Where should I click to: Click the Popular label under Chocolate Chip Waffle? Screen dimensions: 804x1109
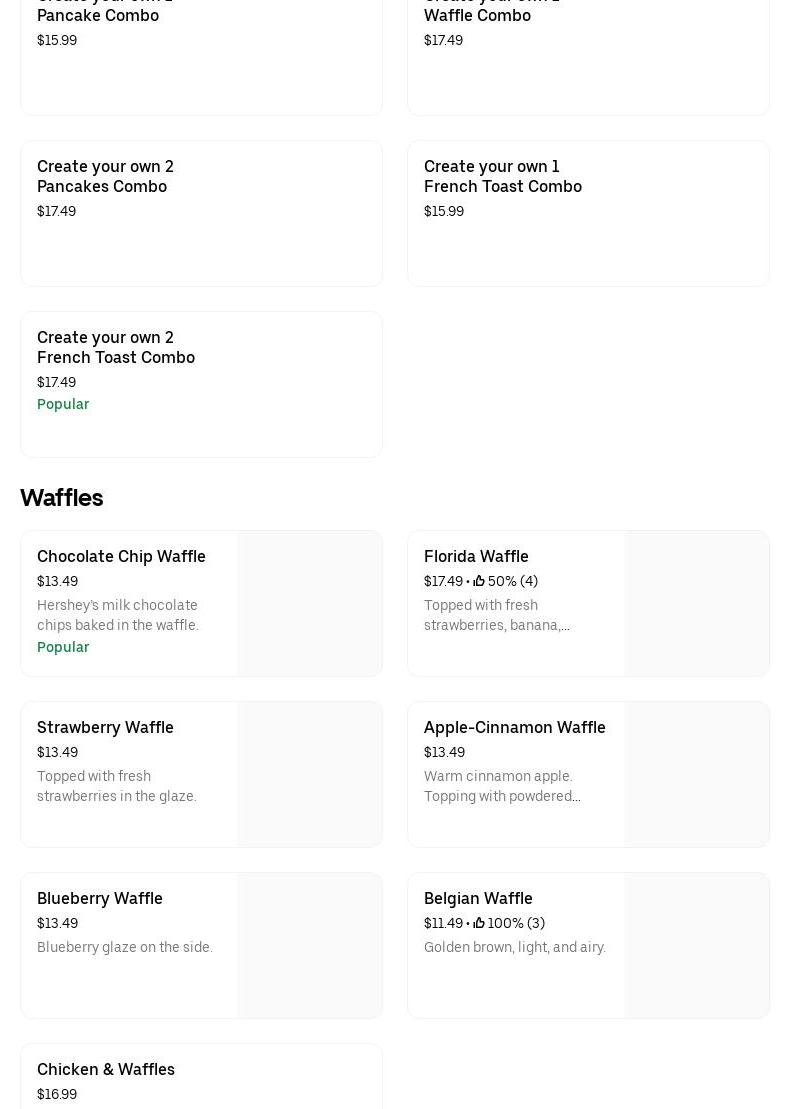coord(63,647)
